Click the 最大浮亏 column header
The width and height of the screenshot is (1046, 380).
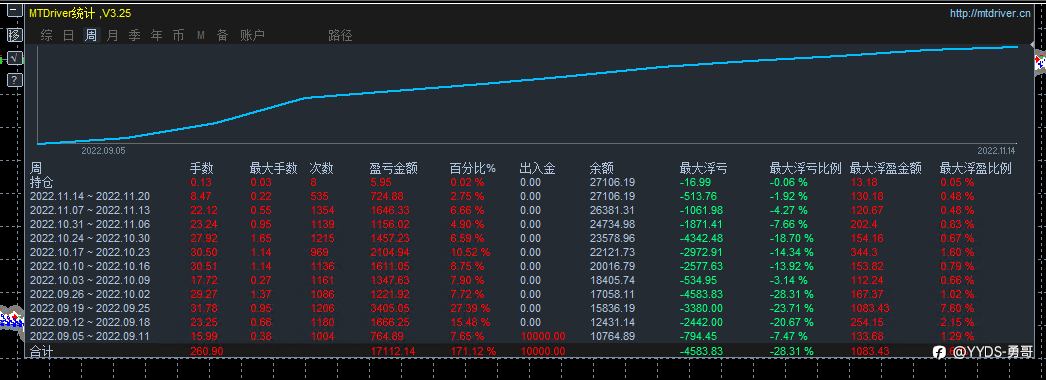click(x=703, y=169)
